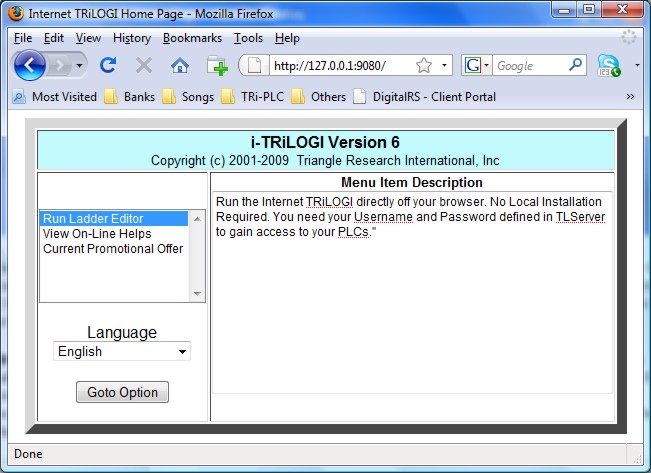Click the Goto Option button
This screenshot has height=473, width=651.
pos(122,392)
